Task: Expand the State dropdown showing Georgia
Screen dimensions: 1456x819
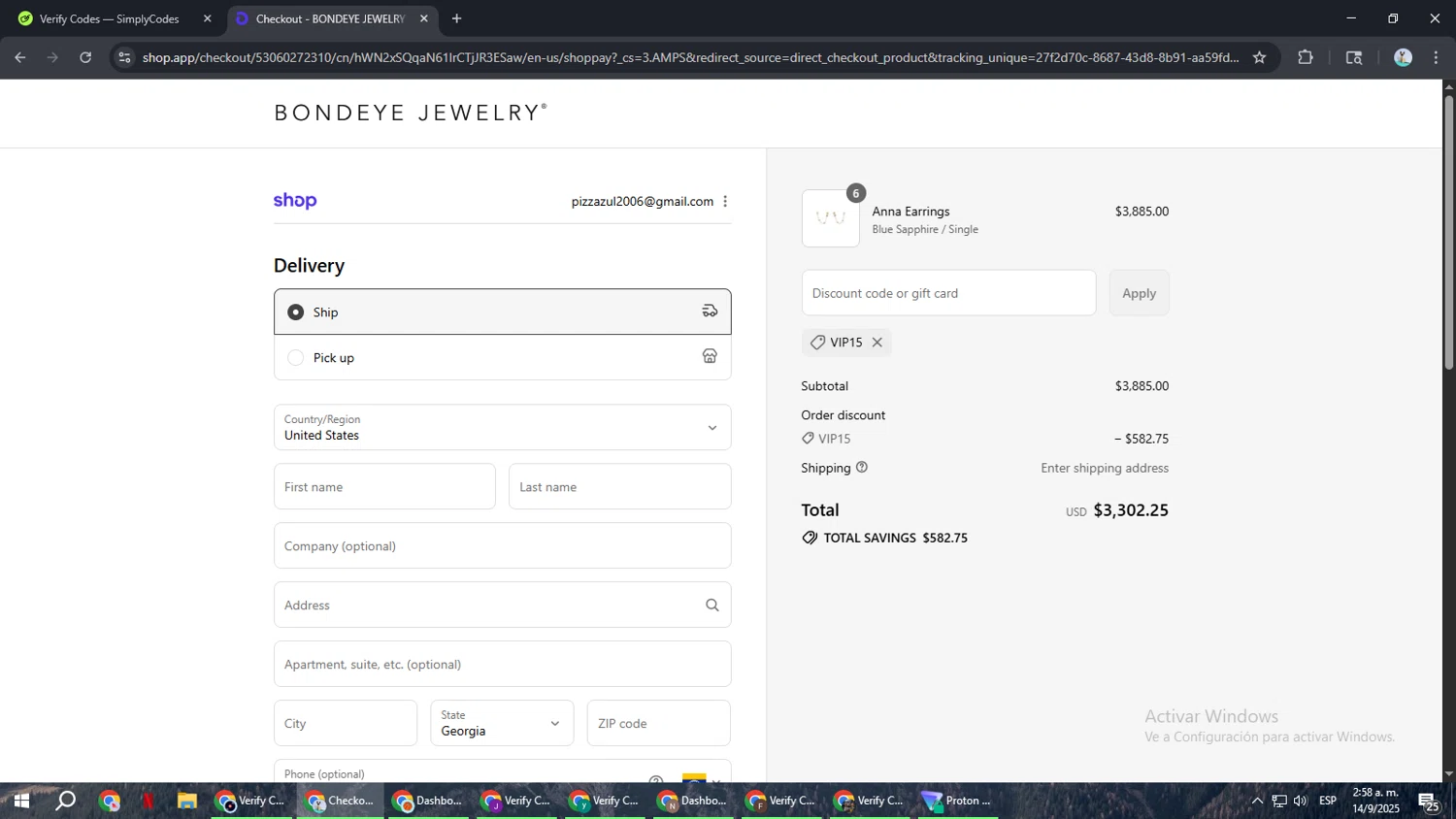Action: click(502, 723)
